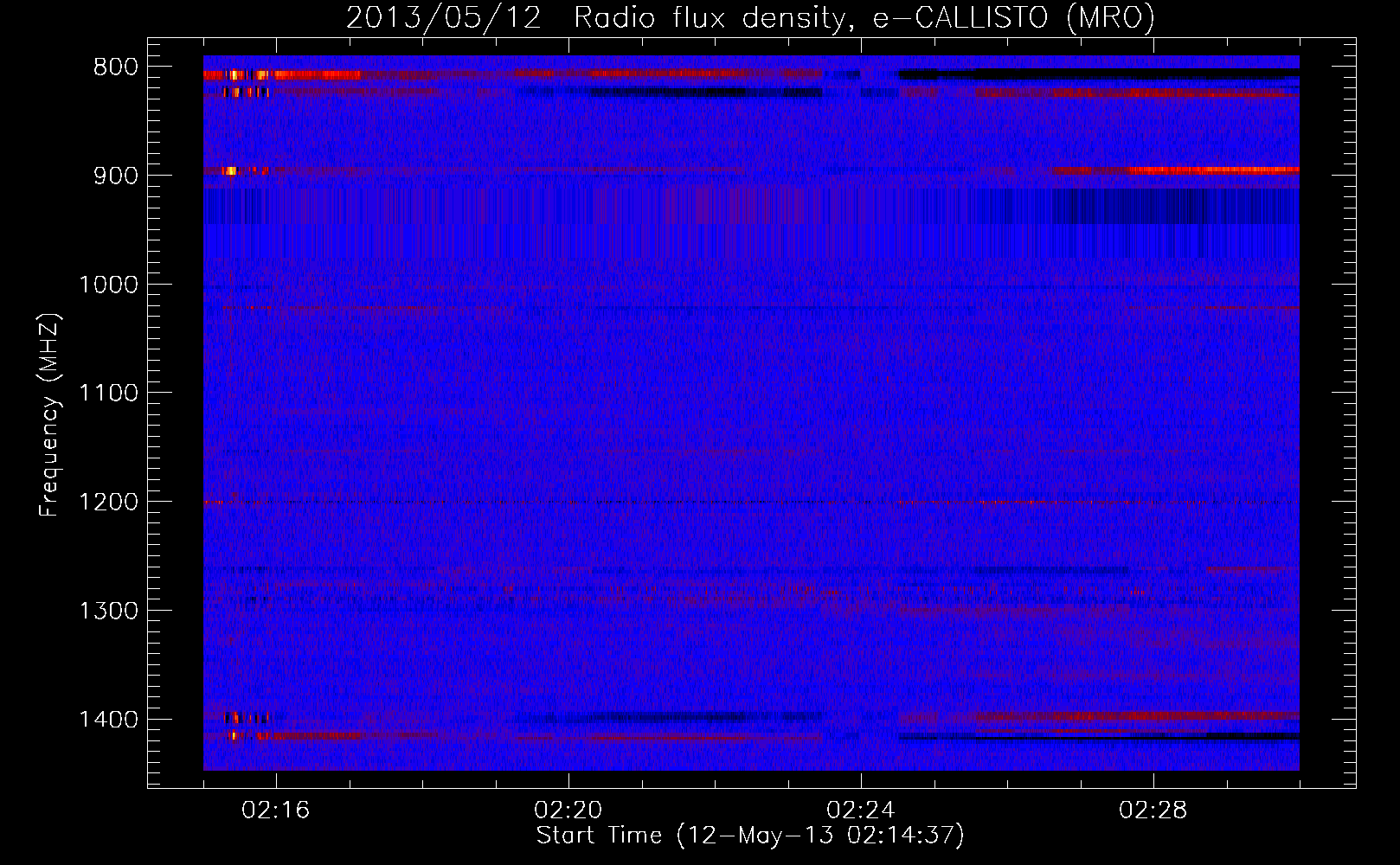This screenshot has width=1400, height=865.
Task: Click the 02:20 time tick label
Action: coord(568,811)
